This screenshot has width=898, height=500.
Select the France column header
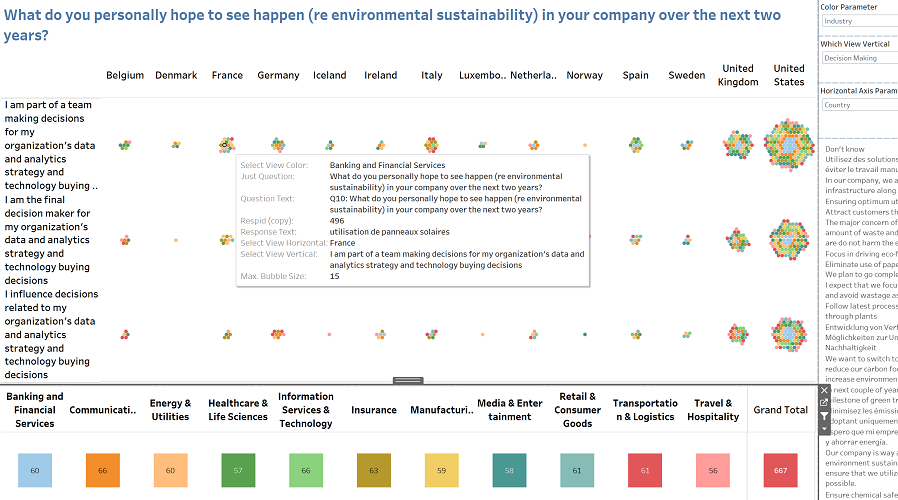coord(227,75)
